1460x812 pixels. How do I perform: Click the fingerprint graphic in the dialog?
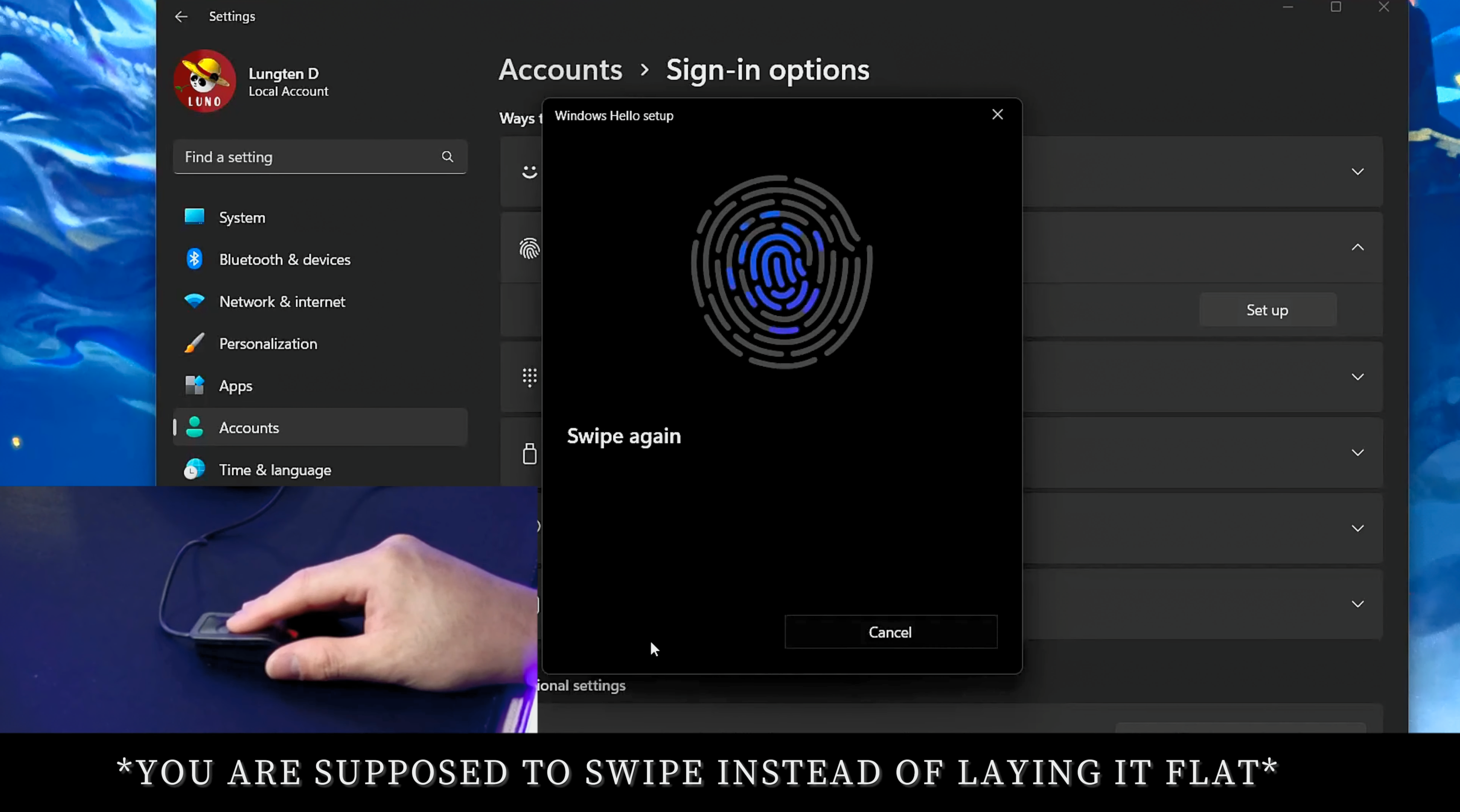782,272
